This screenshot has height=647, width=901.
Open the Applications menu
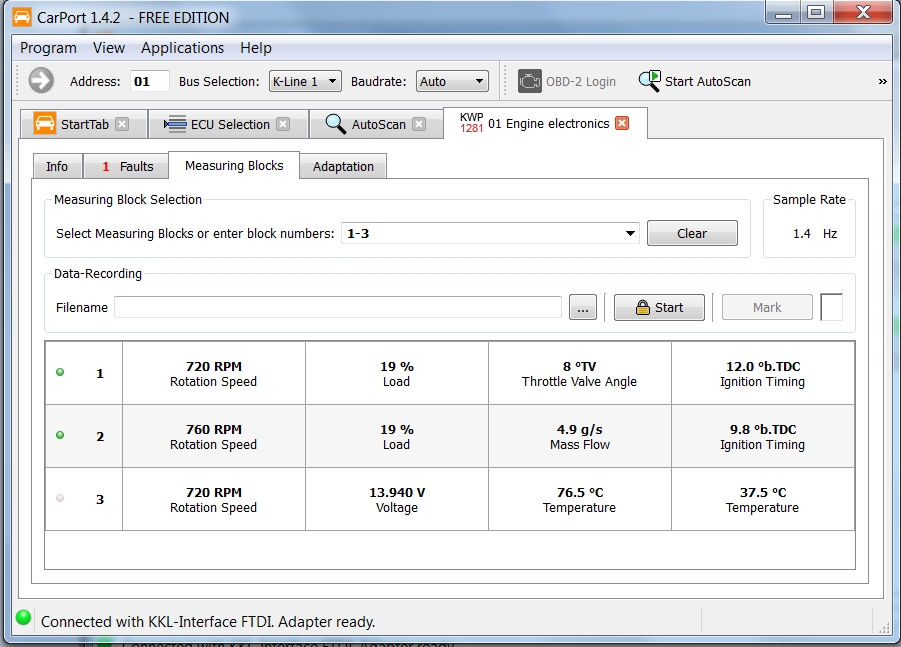coord(182,48)
